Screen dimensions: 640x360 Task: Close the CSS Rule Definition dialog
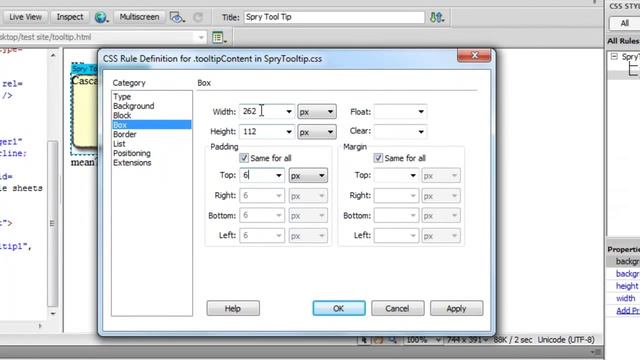(474, 56)
